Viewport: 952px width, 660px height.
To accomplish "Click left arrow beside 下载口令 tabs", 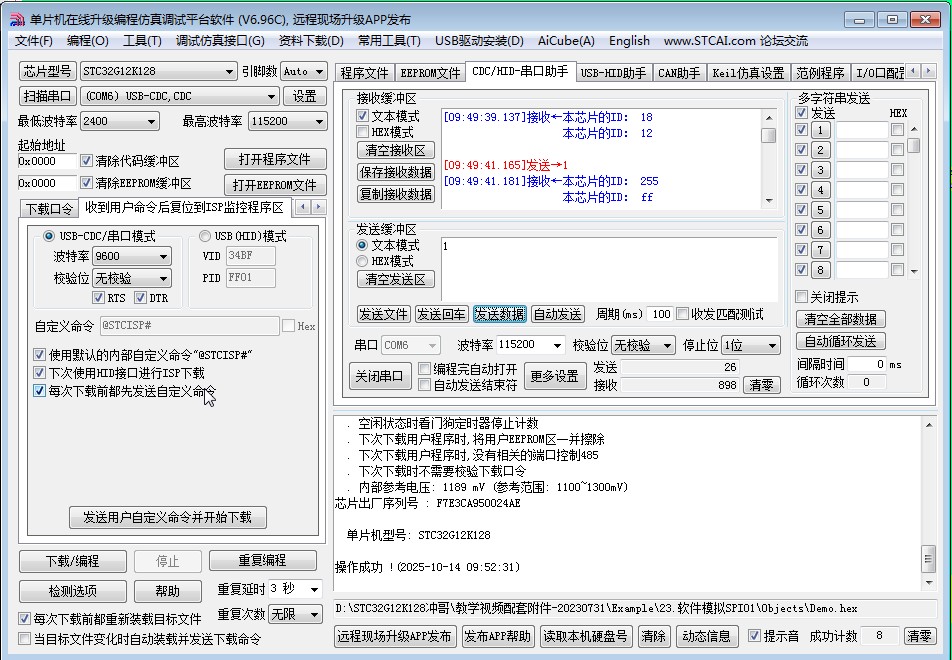I will point(302,207).
